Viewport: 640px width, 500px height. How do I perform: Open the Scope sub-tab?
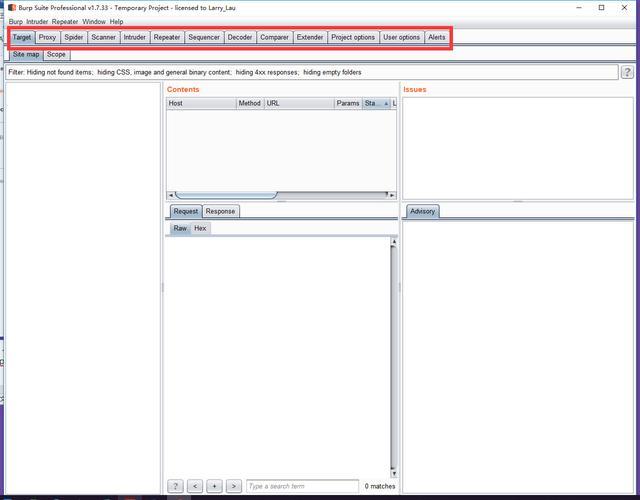[56, 54]
